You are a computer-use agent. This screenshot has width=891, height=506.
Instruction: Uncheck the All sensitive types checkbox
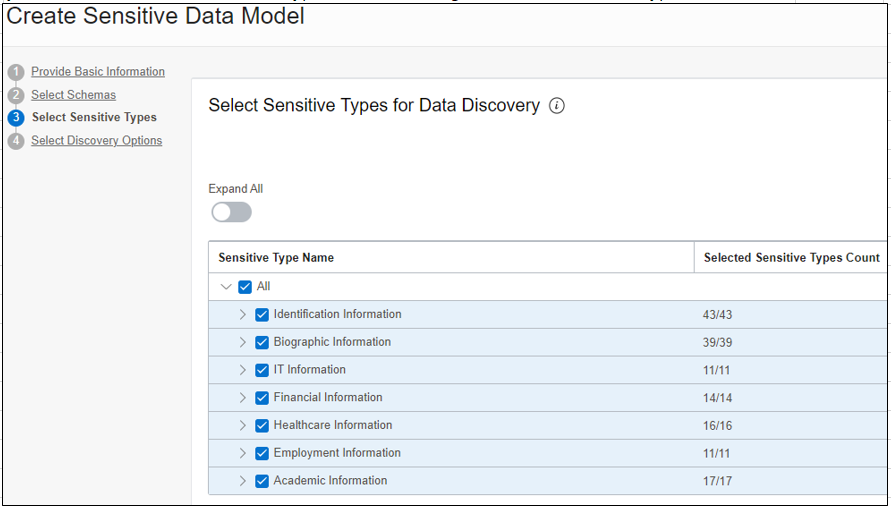245,287
